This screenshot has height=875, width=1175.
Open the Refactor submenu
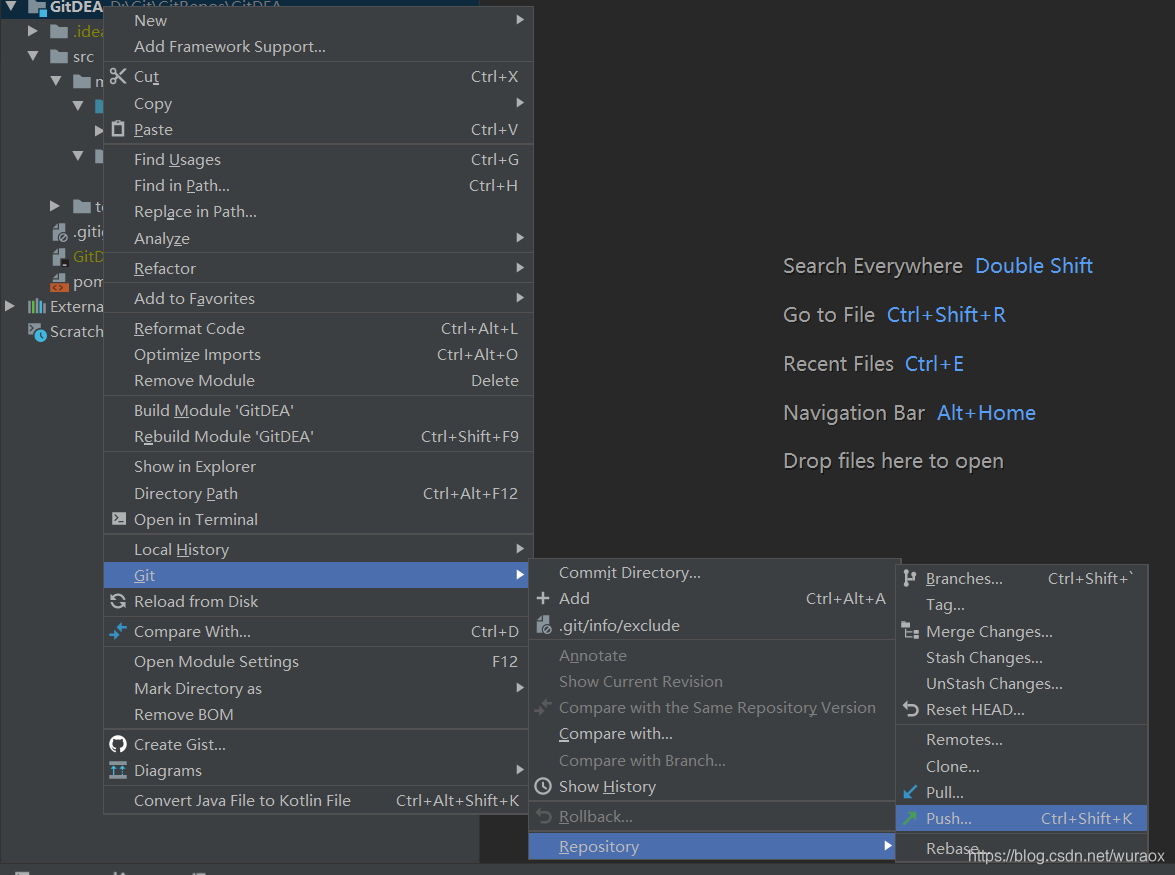(318, 268)
